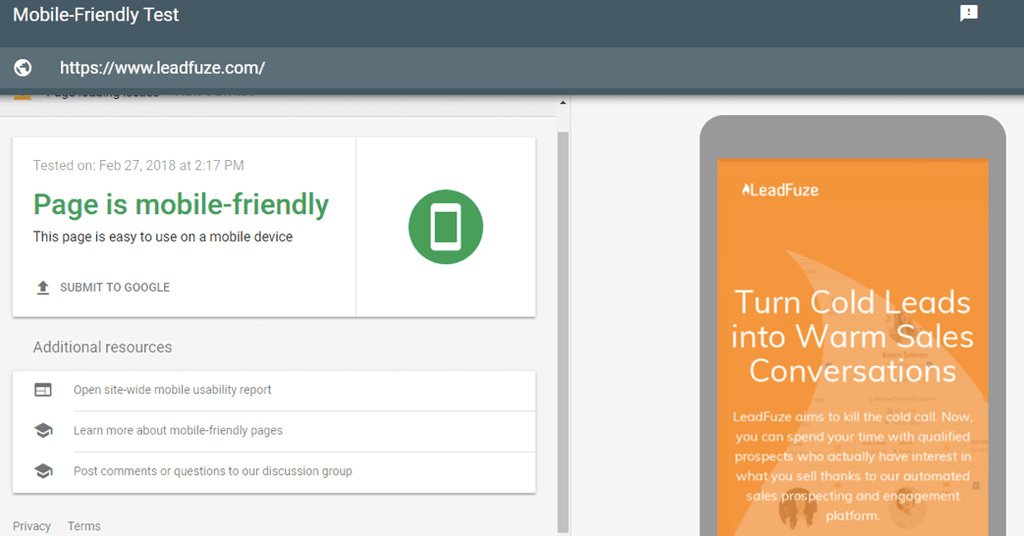Viewport: 1024px width, 536px height.
Task: Click 'Turn Cold Leads' headline in preview
Action: coord(852,336)
